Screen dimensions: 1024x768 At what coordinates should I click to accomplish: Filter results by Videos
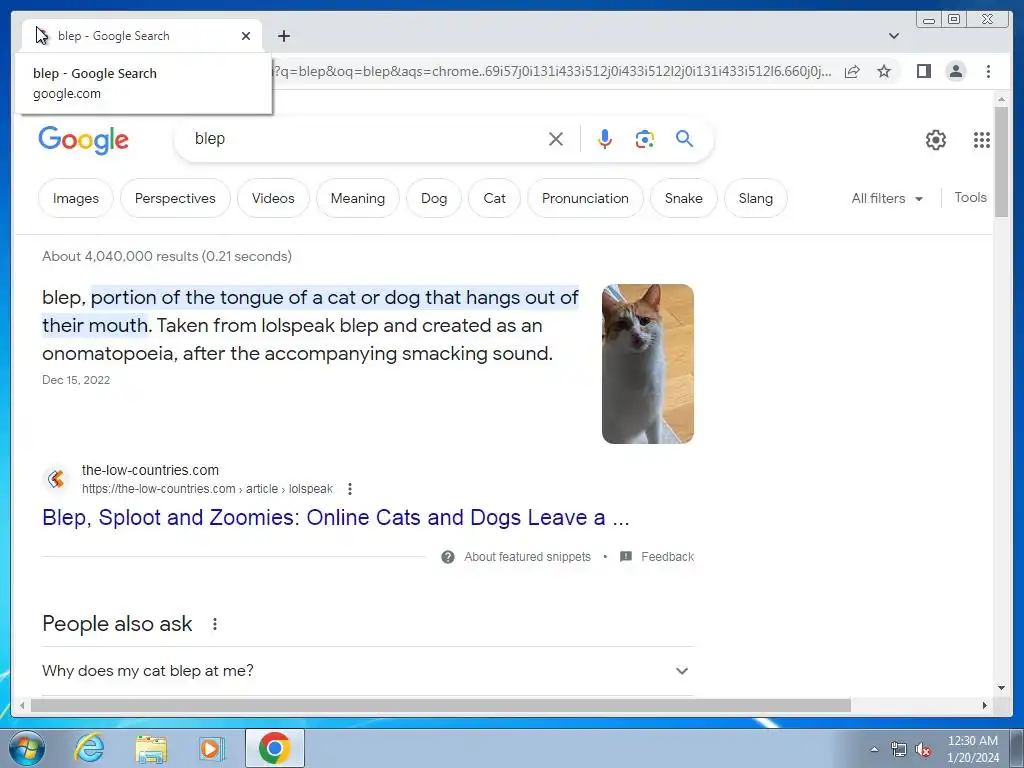pos(273,198)
